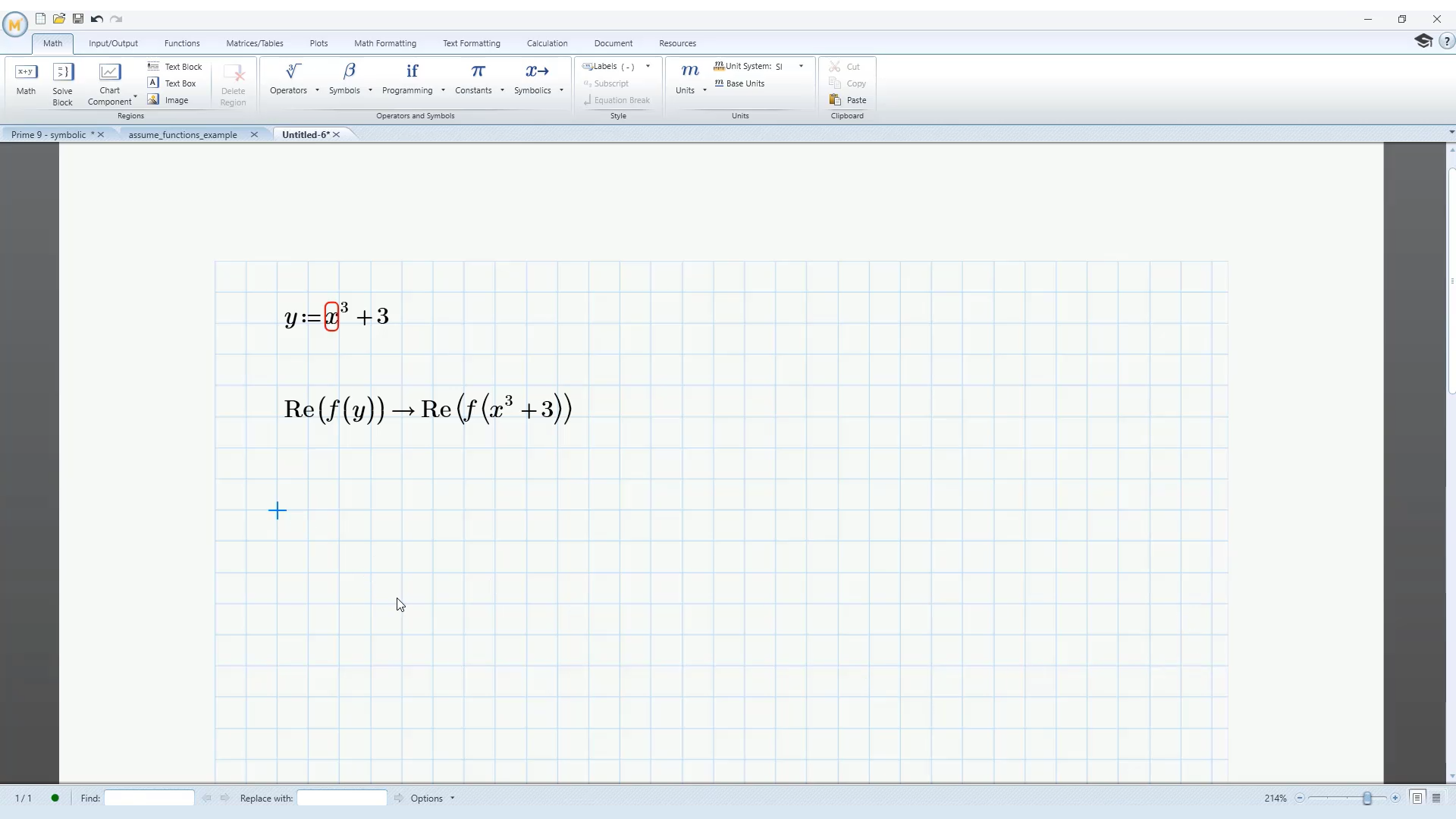Switch to Page view in status bar

click(x=1417, y=799)
